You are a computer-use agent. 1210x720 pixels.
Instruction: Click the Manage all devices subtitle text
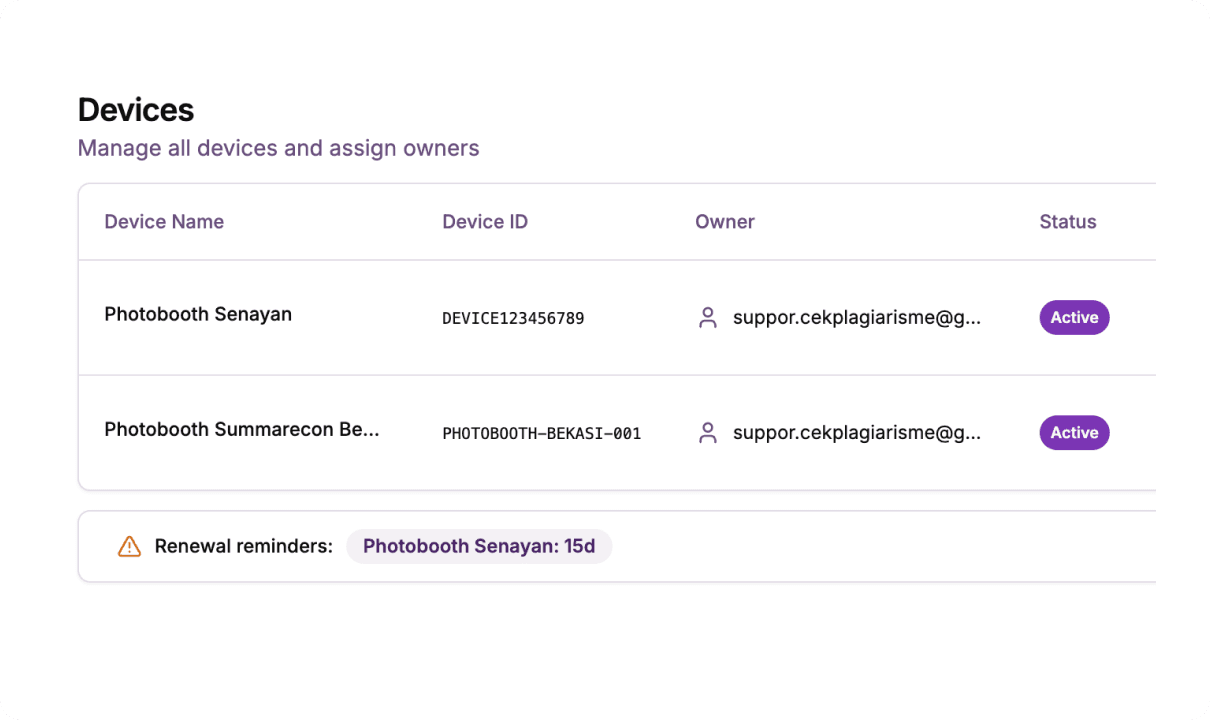pos(278,148)
